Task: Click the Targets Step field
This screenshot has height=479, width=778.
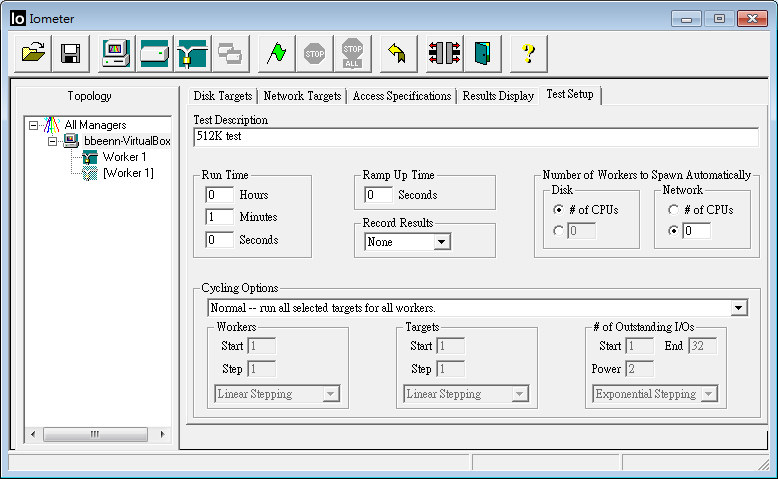Action: (451, 369)
